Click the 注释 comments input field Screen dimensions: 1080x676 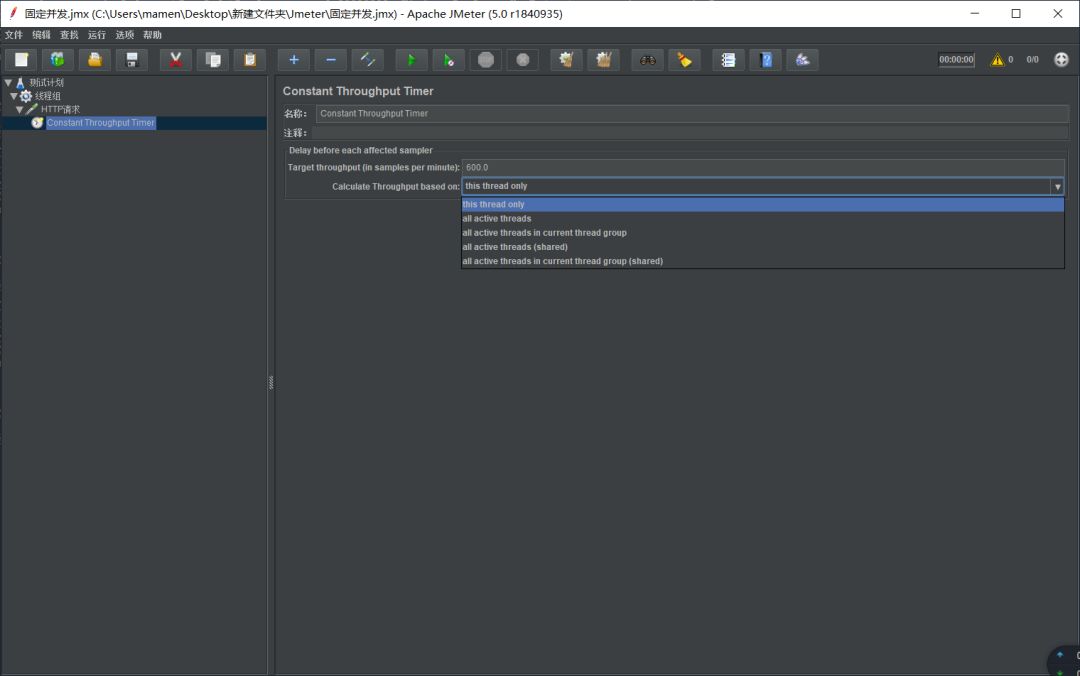click(x=689, y=132)
